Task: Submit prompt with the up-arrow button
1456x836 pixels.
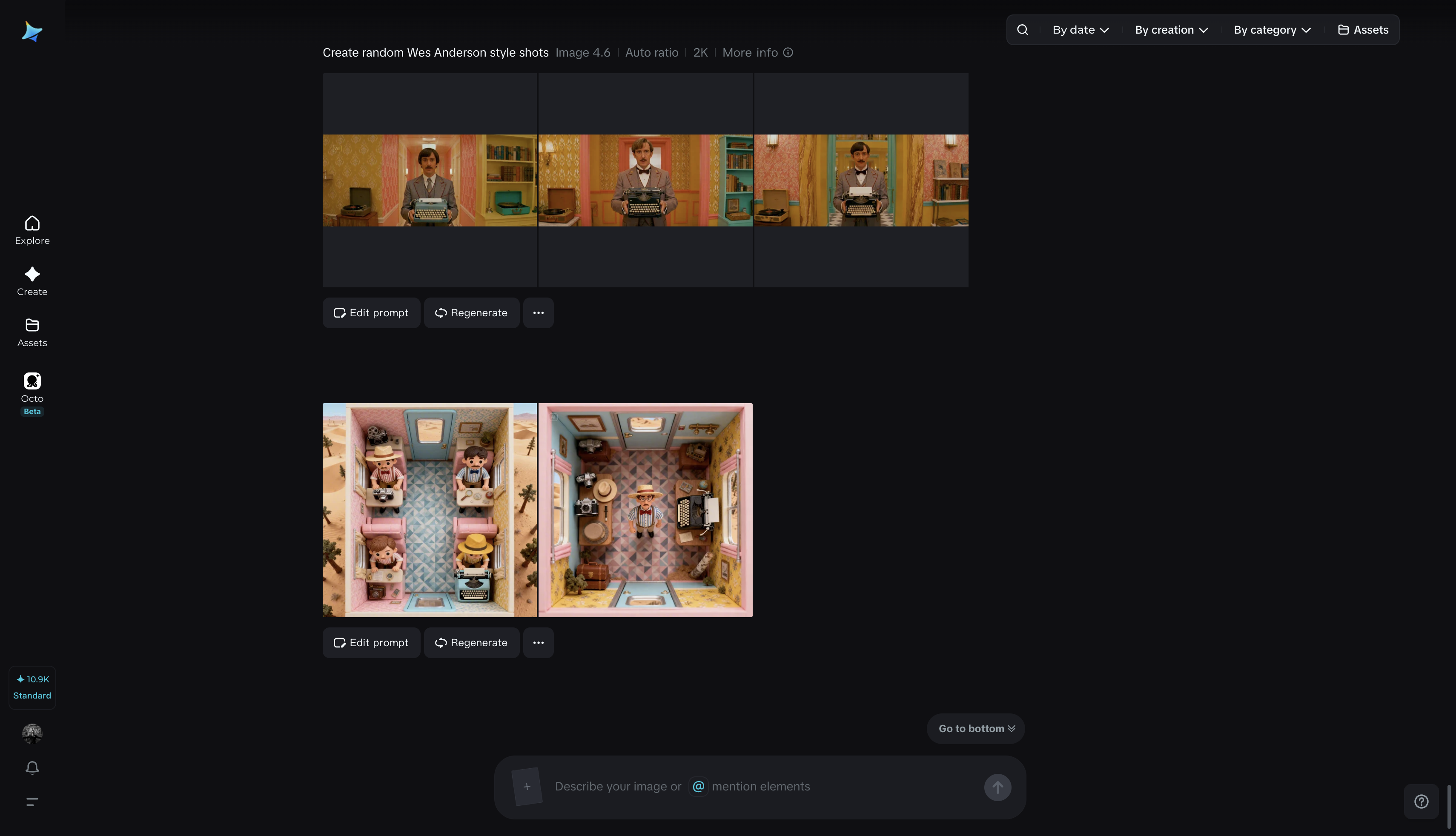Action: pos(998,787)
